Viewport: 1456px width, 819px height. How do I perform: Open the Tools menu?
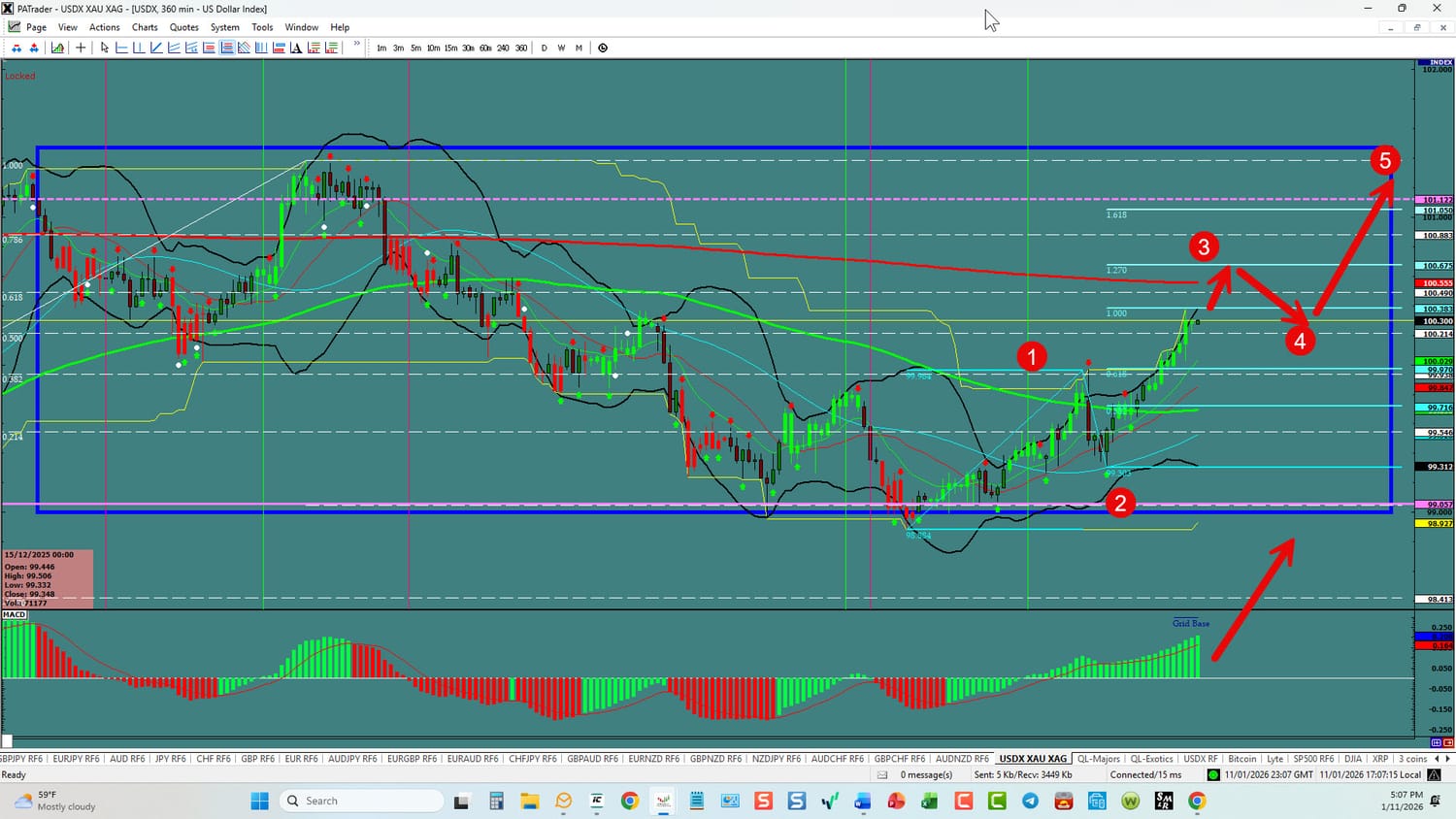[262, 27]
